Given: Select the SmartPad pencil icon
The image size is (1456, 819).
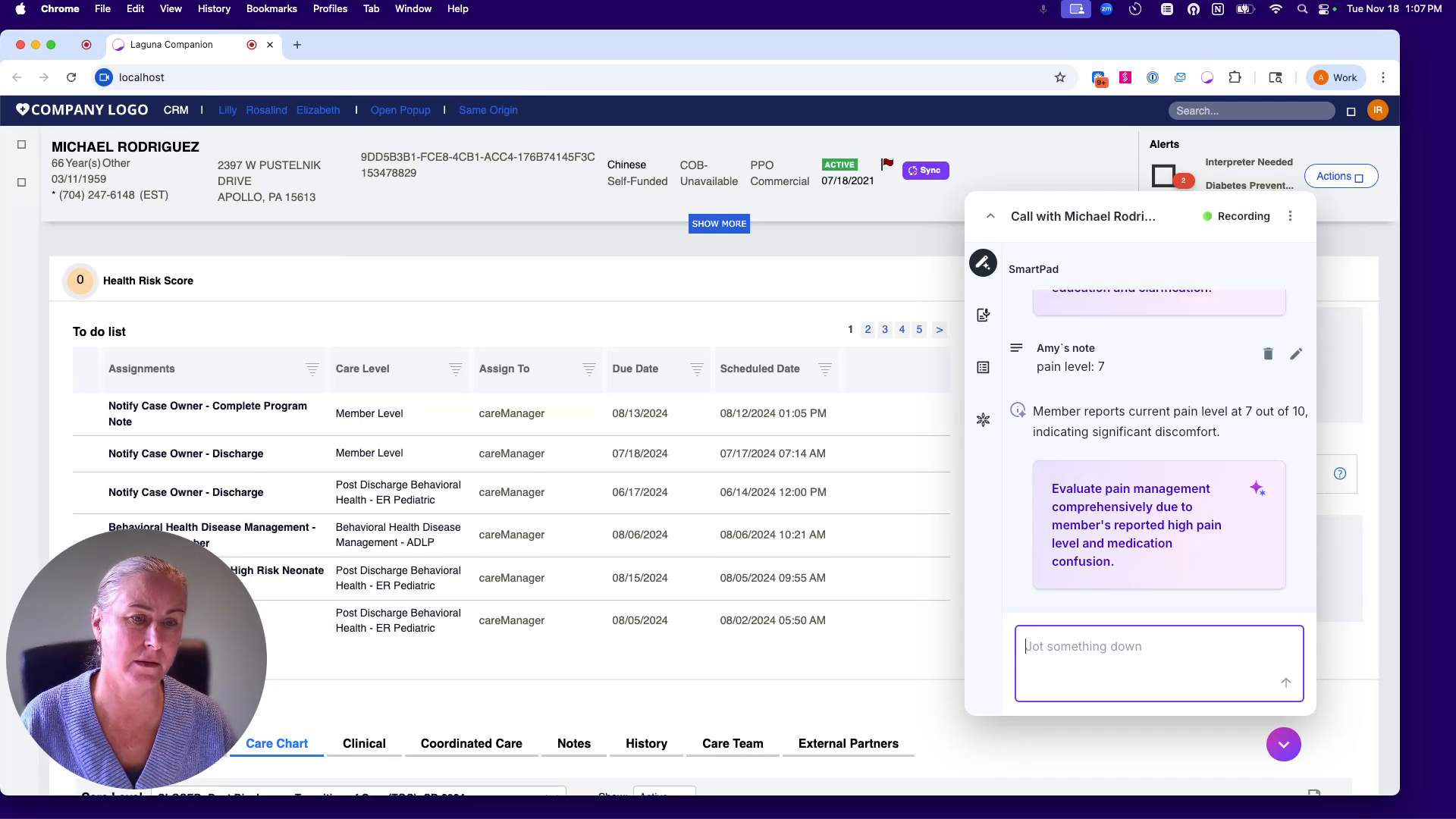Looking at the screenshot, I should (x=983, y=263).
